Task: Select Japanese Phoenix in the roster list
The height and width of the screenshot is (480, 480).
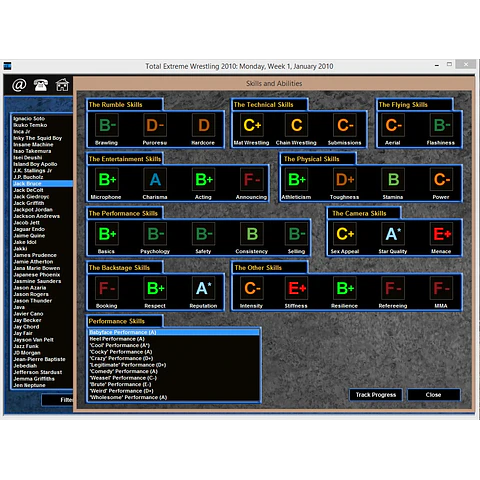Action: tap(42, 275)
